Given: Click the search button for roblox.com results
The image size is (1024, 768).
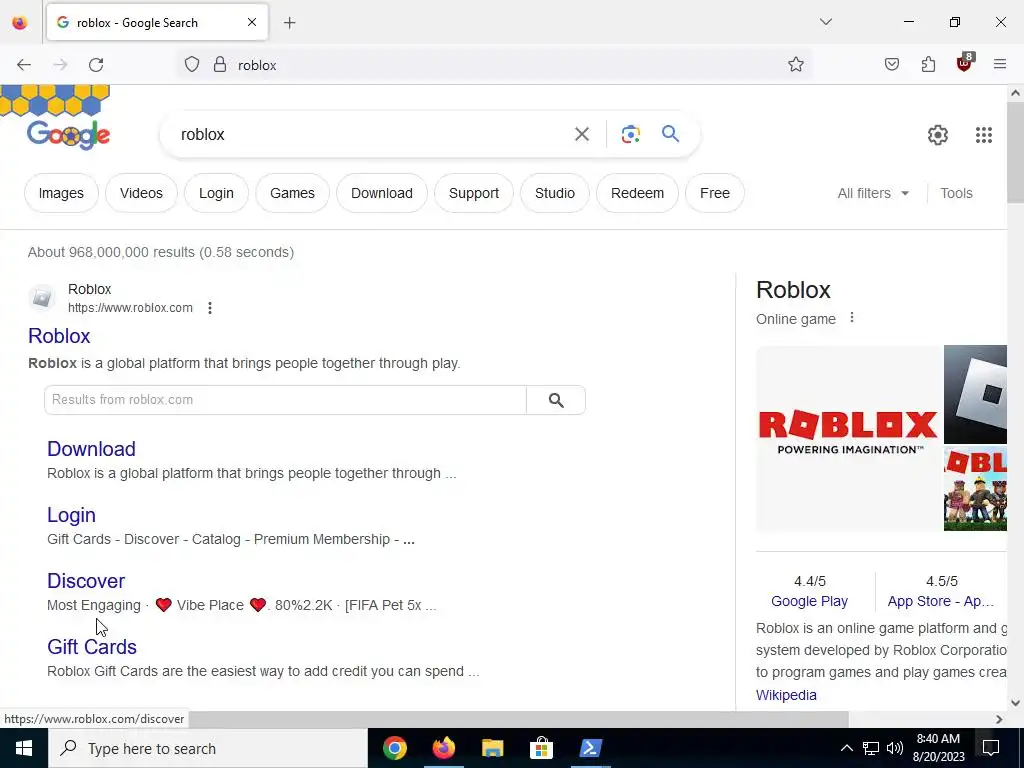Looking at the screenshot, I should coord(556,400).
